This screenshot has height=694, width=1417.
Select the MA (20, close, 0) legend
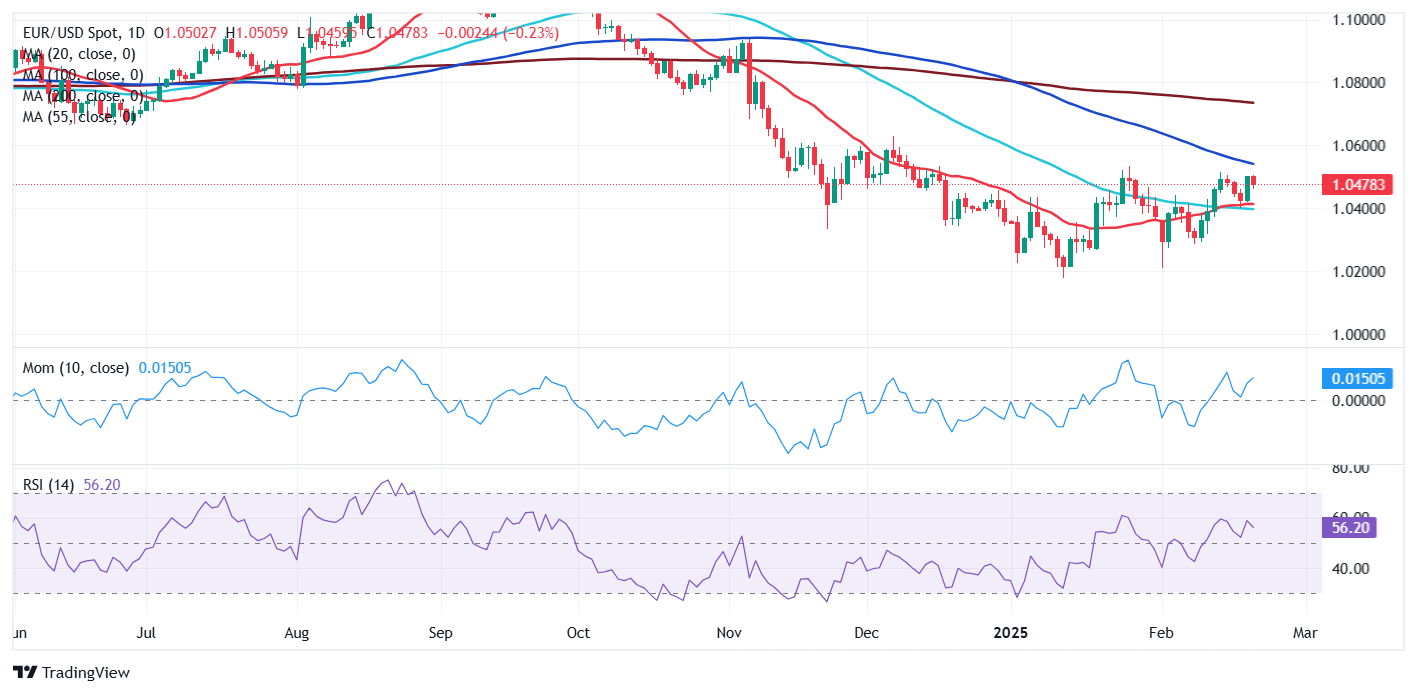pos(79,54)
